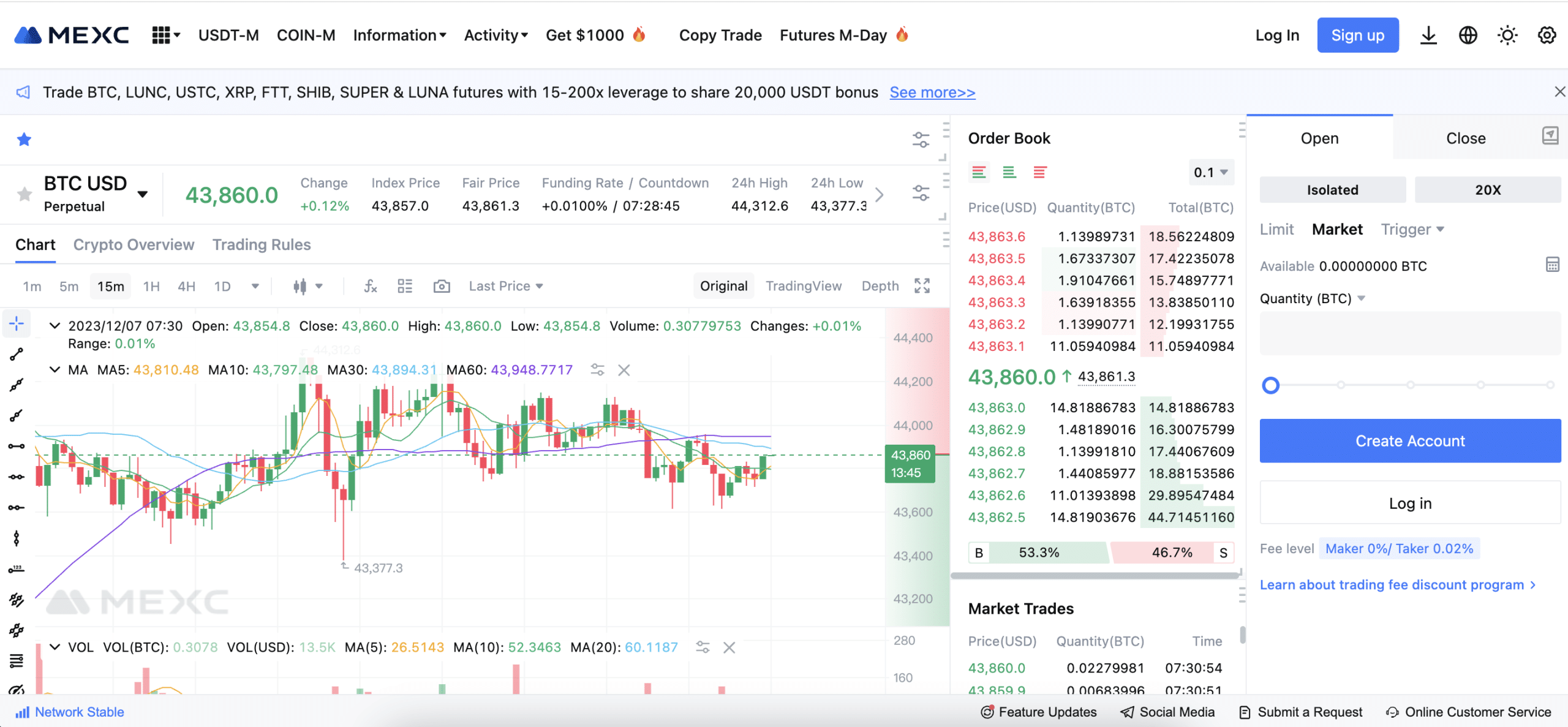Viewport: 1568px width, 727px height.
Task: Select the Close position tab
Action: coord(1466,138)
